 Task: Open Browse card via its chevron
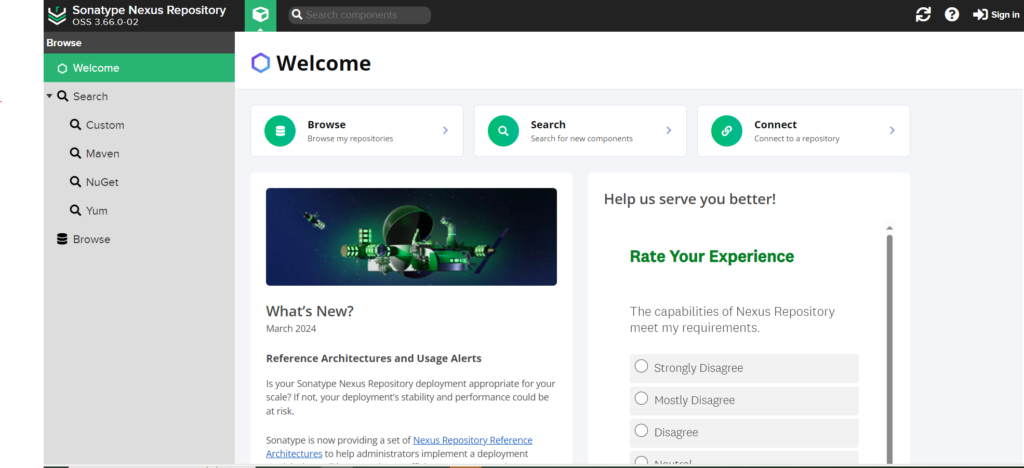pos(445,131)
